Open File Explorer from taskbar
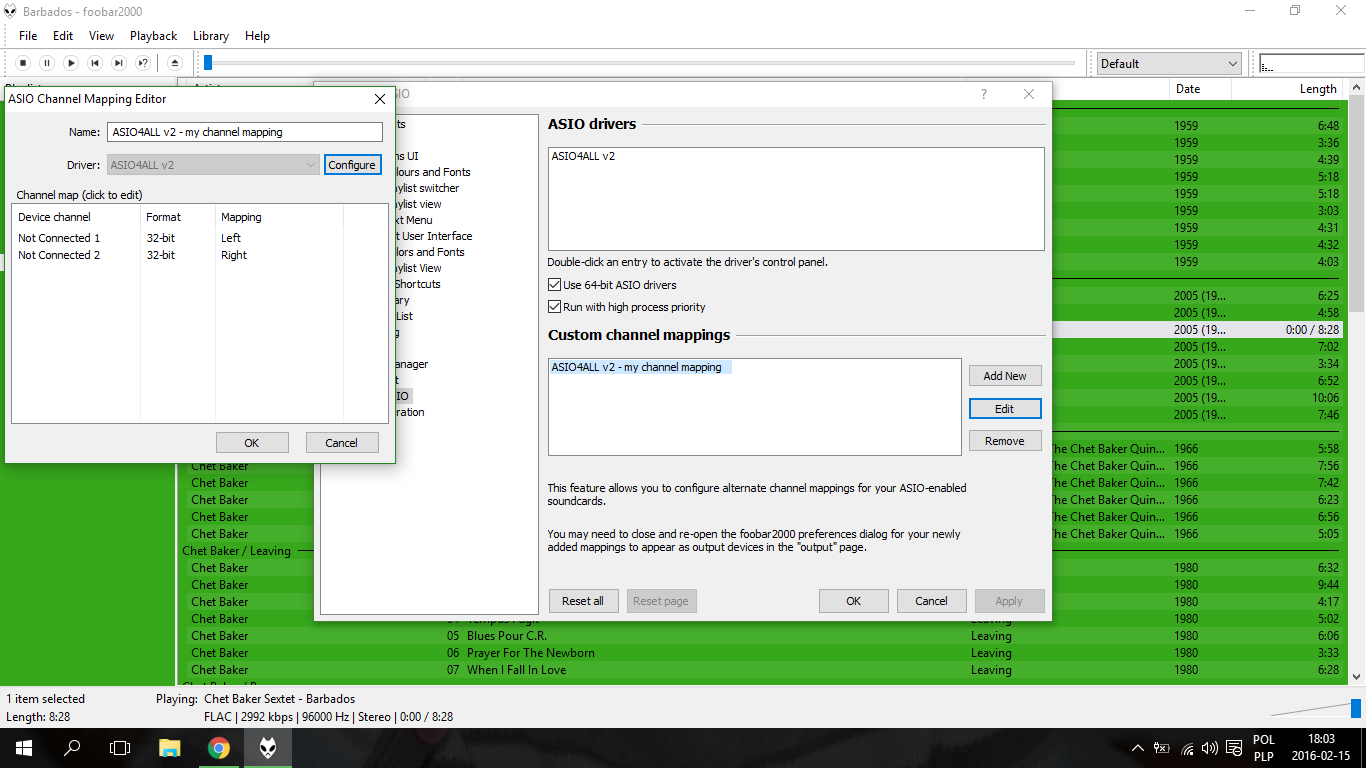Image resolution: width=1366 pixels, height=768 pixels. pyautogui.click(x=170, y=748)
